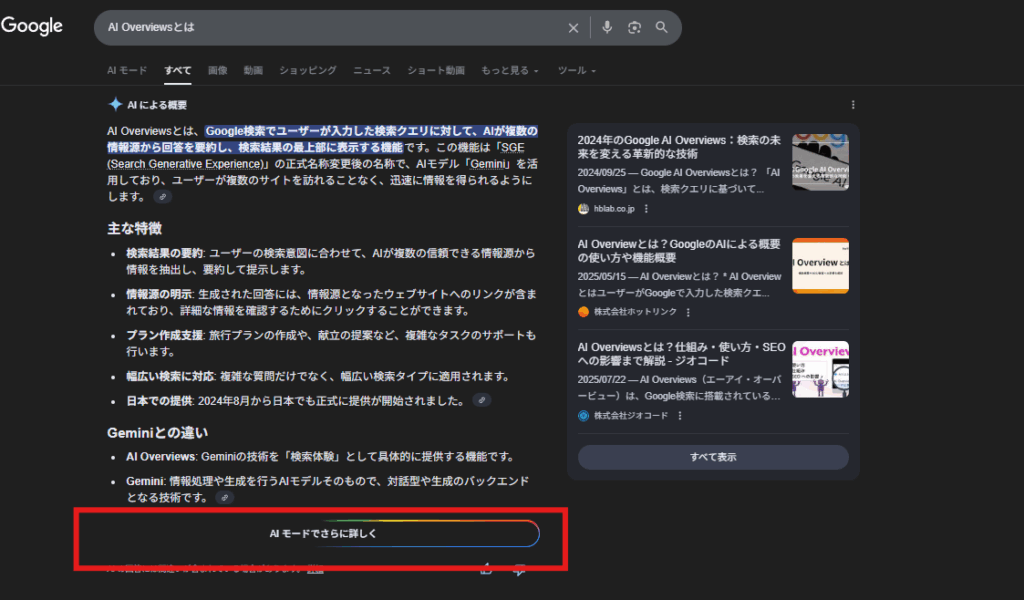1024x600 pixels.
Task: Open Google Lens image search icon
Action: 634,28
